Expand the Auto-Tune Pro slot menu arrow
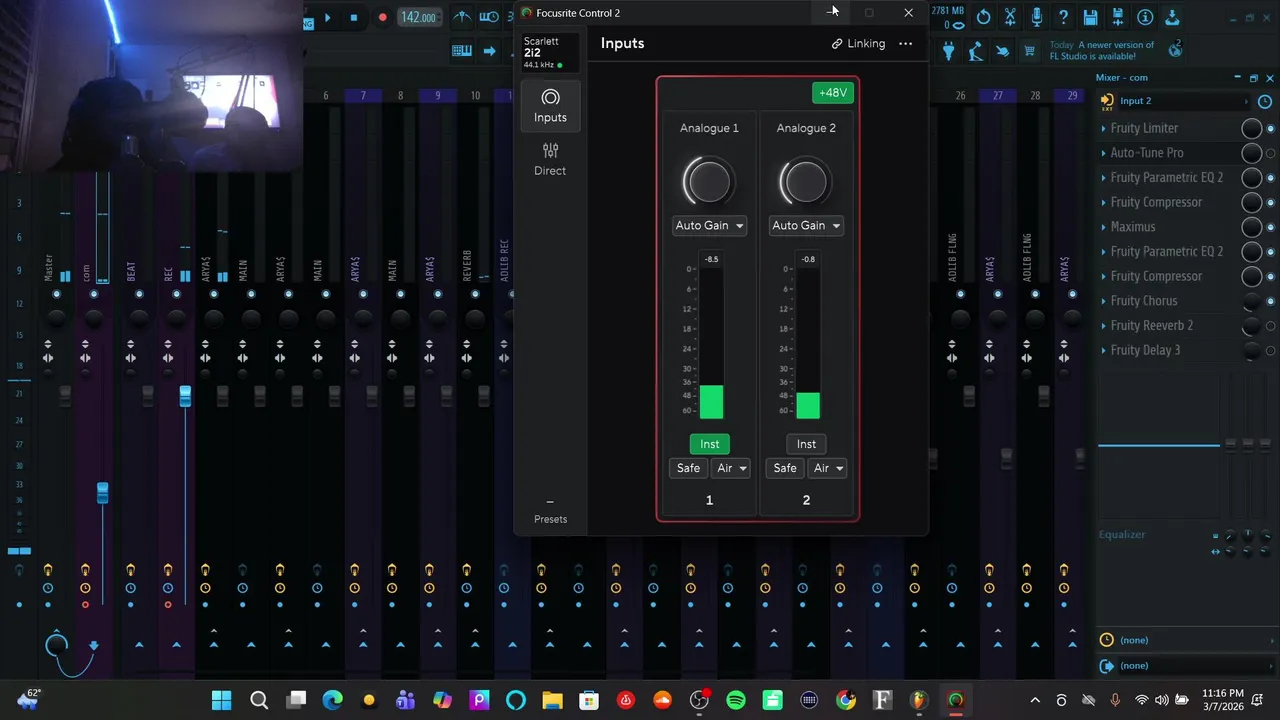Image resolution: width=1280 pixels, height=720 pixels. 1103,153
